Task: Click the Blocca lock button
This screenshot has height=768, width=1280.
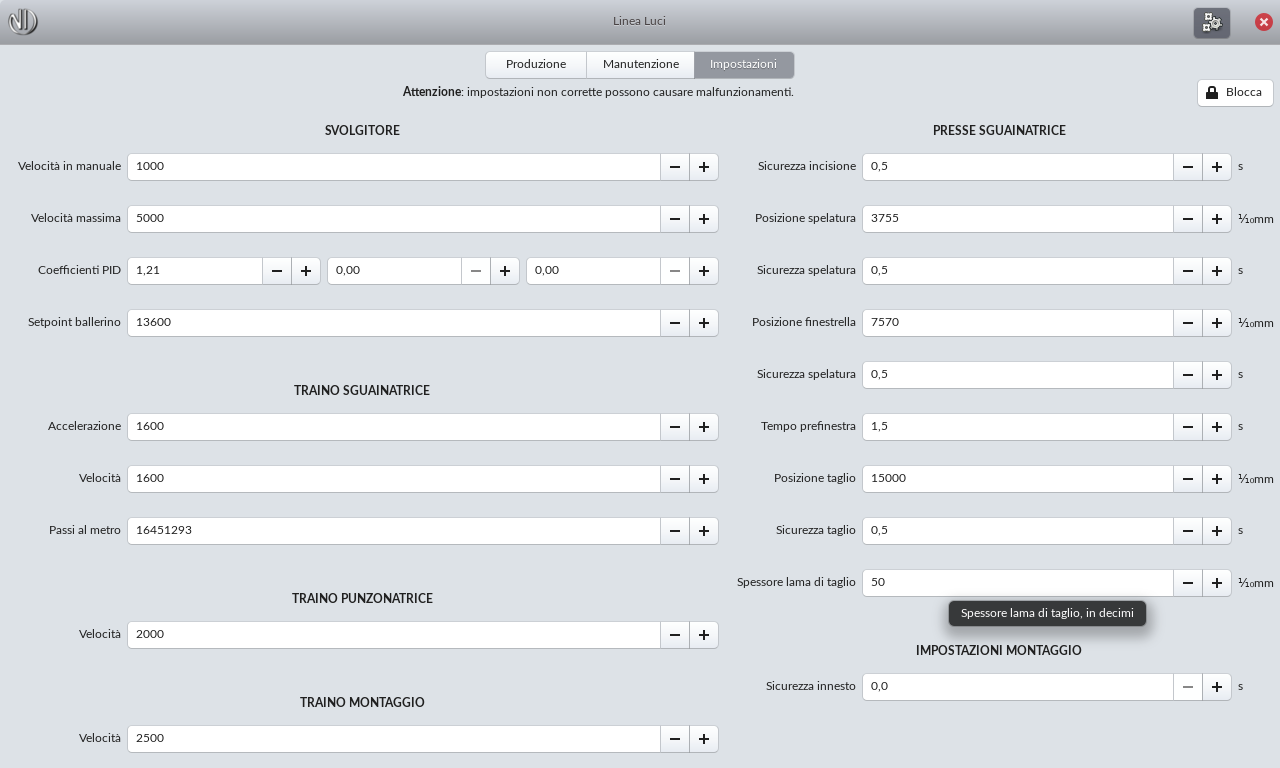Action: (x=1235, y=93)
